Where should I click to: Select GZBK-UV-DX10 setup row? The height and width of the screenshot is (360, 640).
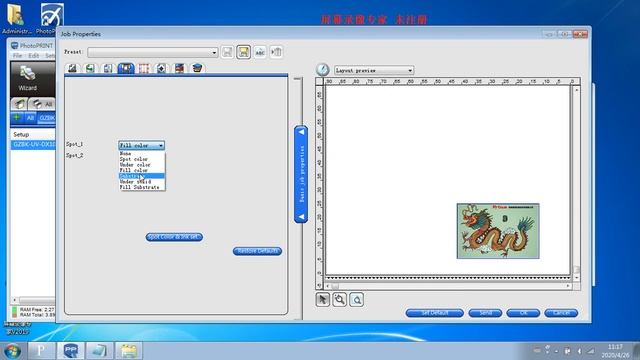[33, 144]
